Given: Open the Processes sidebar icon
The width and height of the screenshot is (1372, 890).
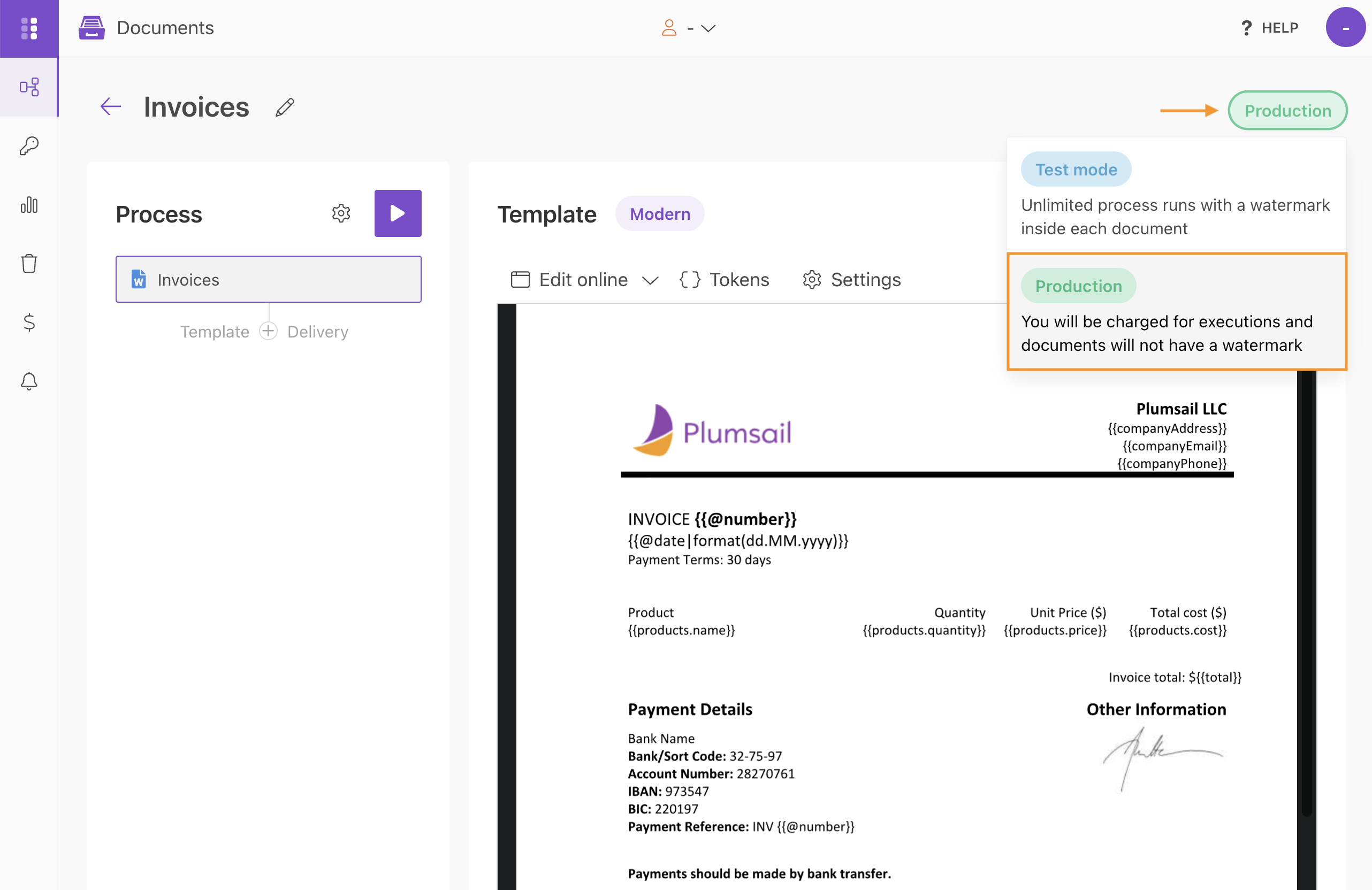Looking at the screenshot, I should pyautogui.click(x=29, y=88).
